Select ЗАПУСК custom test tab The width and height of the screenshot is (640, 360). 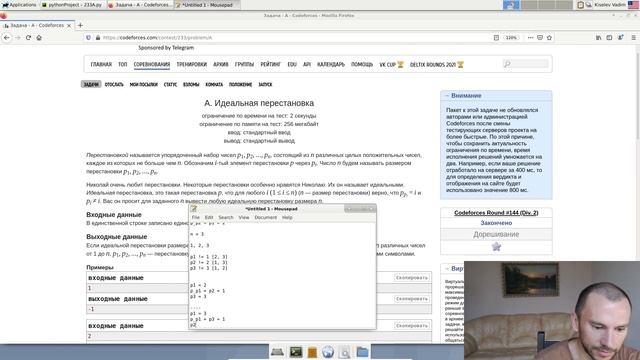[x=265, y=84]
